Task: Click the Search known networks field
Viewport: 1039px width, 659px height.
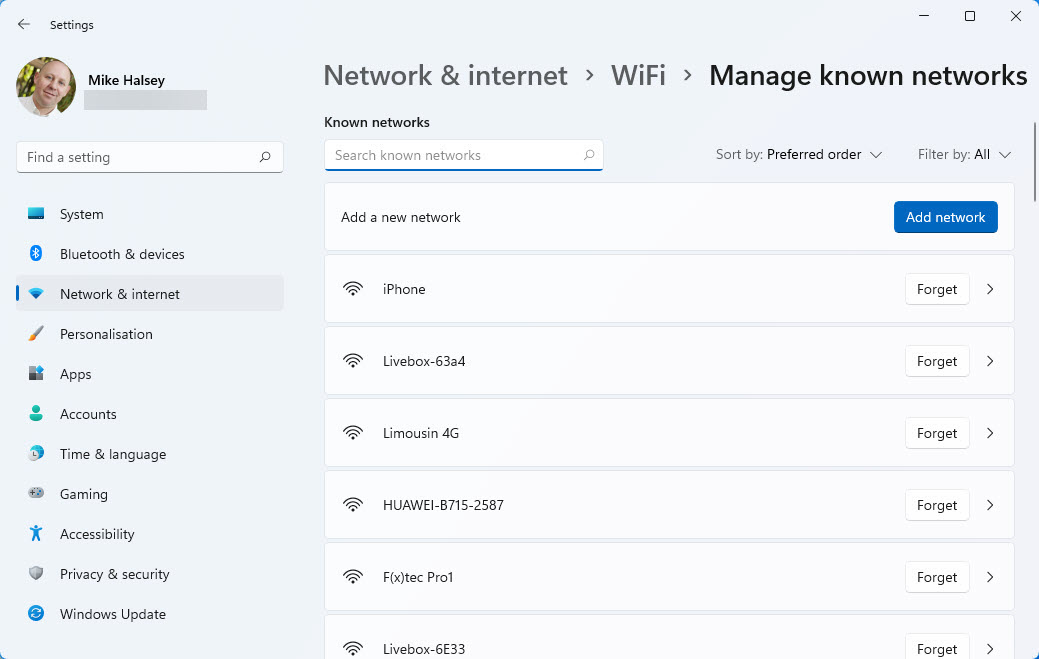Action: (x=455, y=155)
